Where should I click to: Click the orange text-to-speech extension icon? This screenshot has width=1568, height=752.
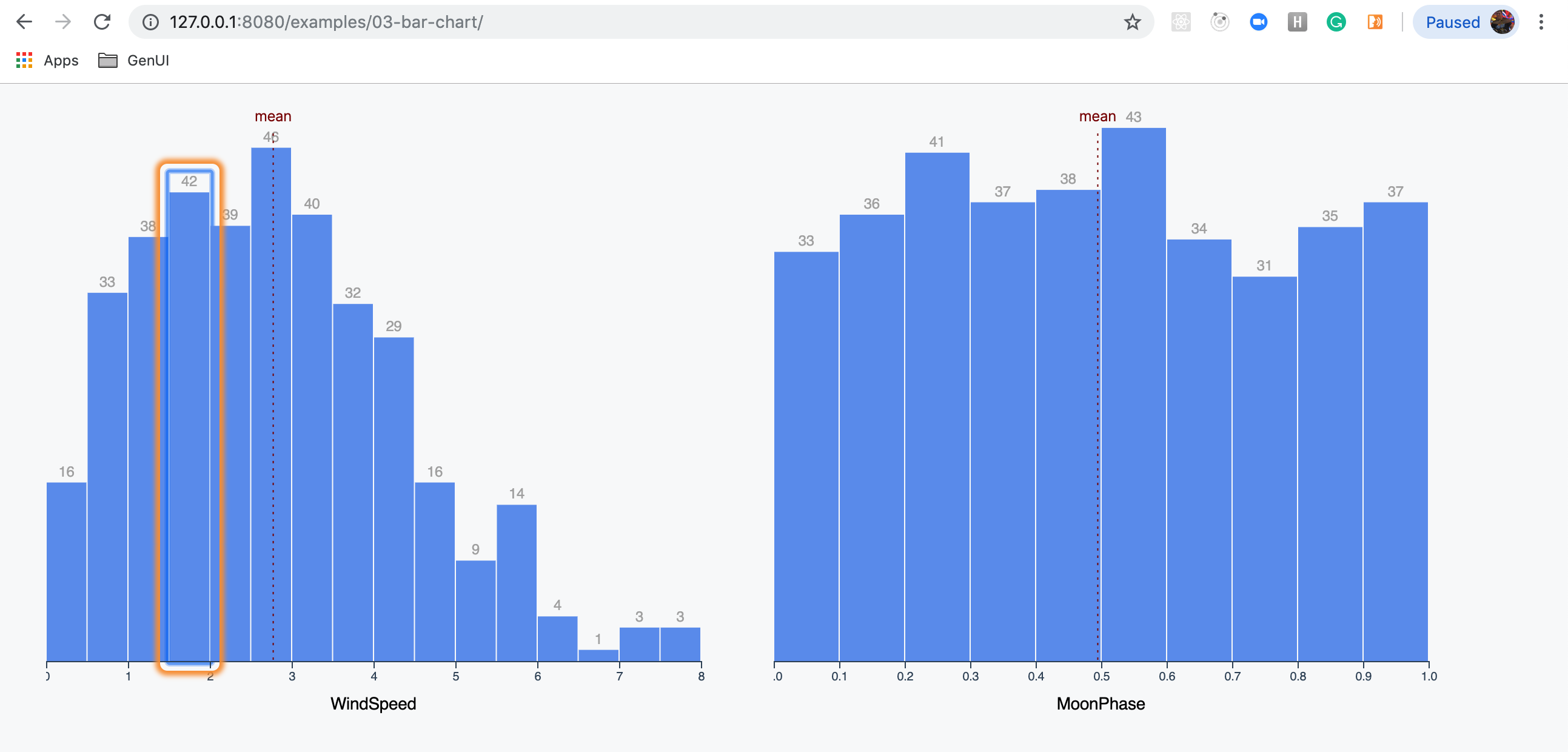(x=1375, y=22)
